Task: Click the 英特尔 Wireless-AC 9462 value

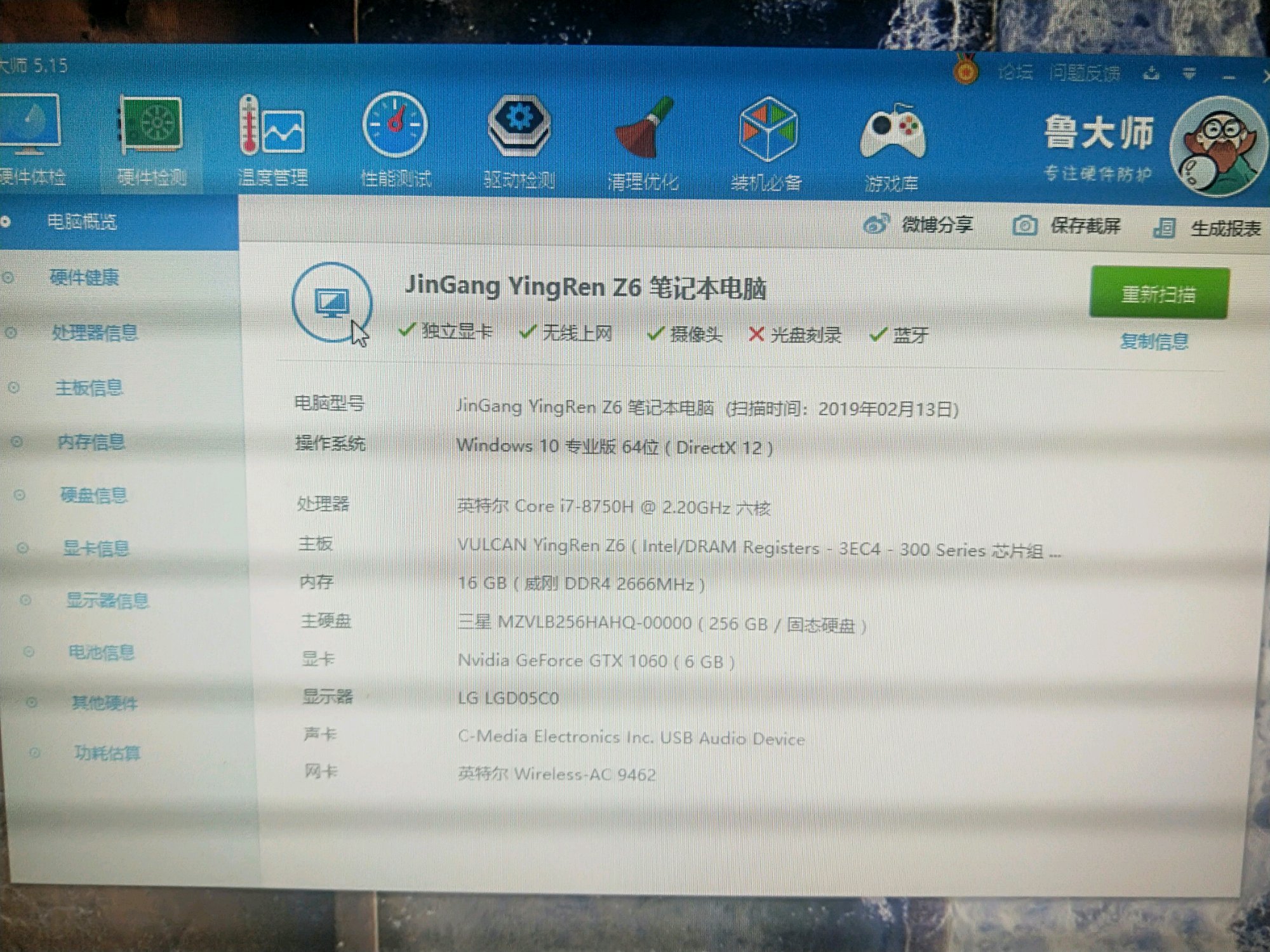Action: (557, 774)
